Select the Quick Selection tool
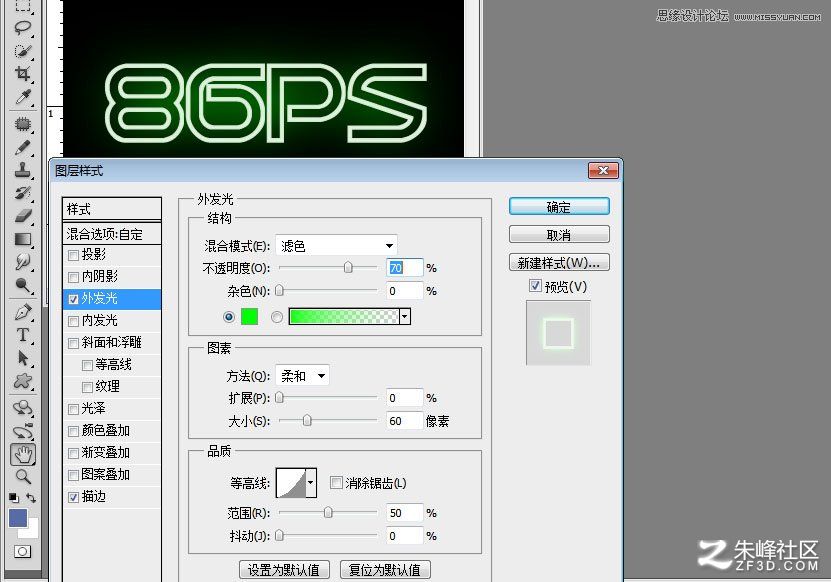 pos(23,50)
